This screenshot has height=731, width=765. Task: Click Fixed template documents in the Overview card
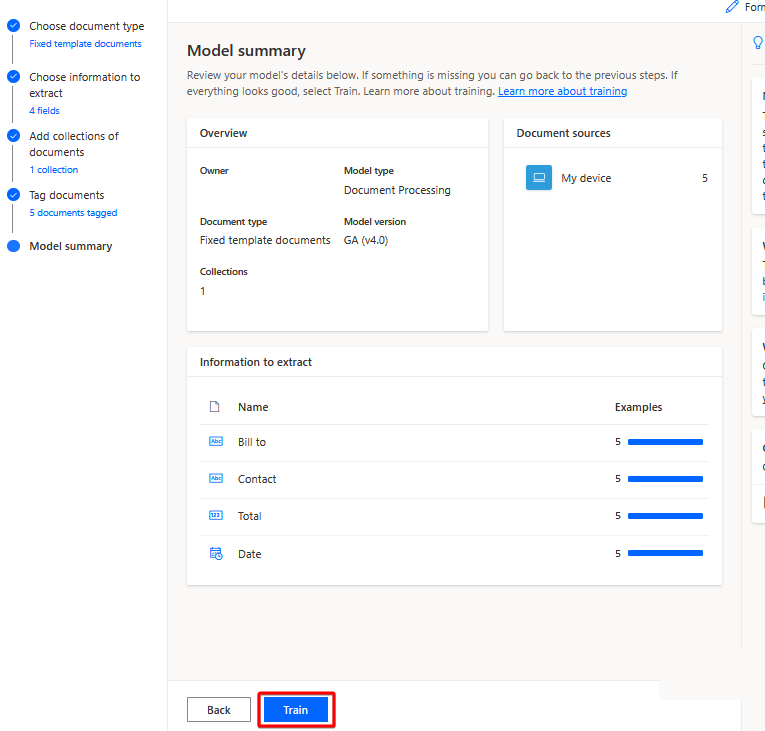[265, 240]
